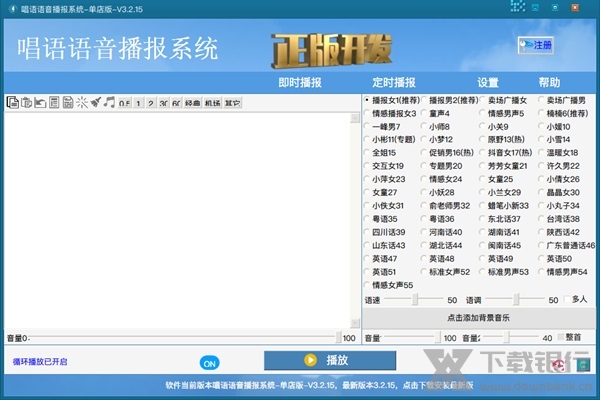Viewport: 600px width, 400px height.
Task: Select the 广东普通话46 voice
Action: (567, 245)
